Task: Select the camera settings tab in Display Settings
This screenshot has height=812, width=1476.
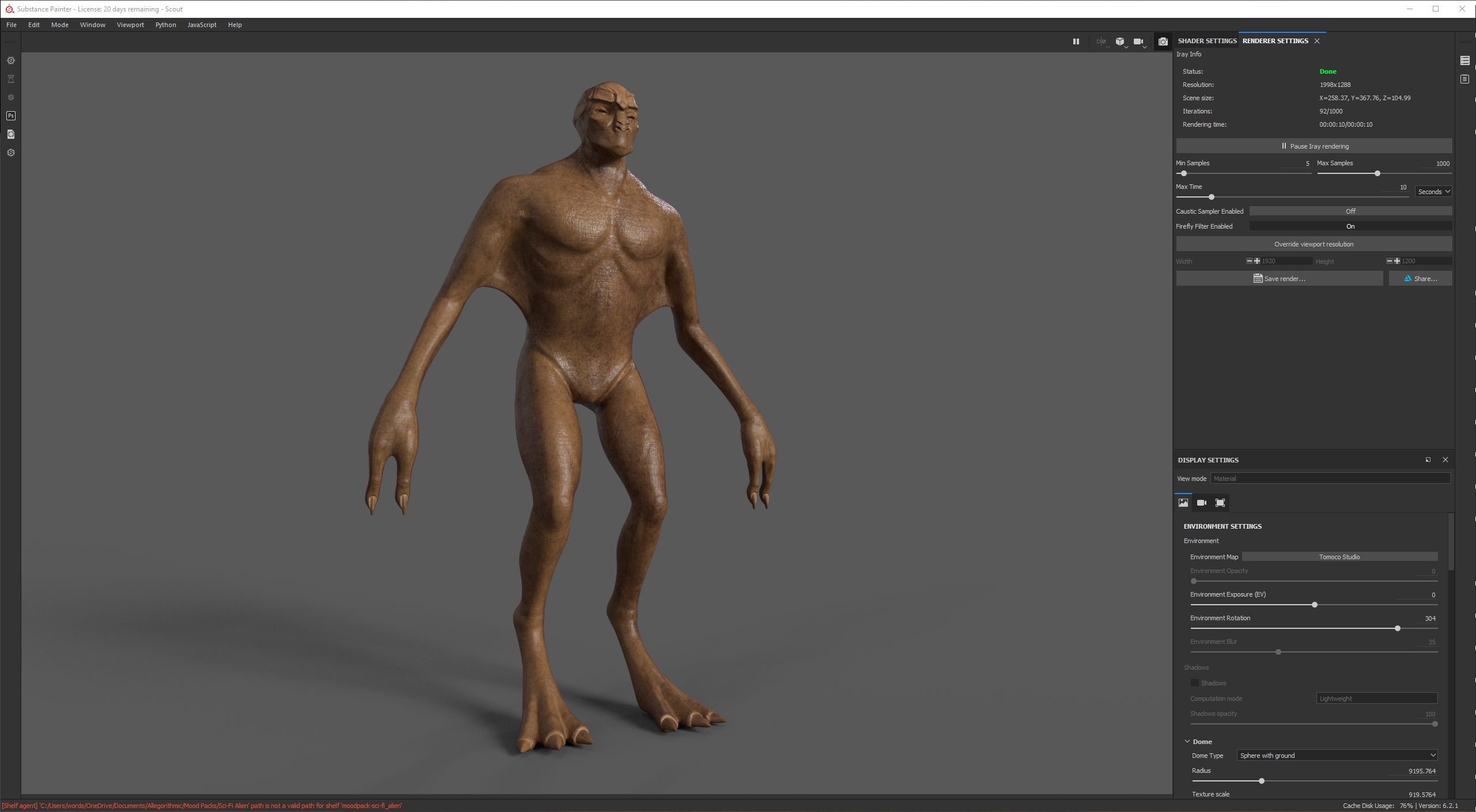Action: coord(1202,503)
